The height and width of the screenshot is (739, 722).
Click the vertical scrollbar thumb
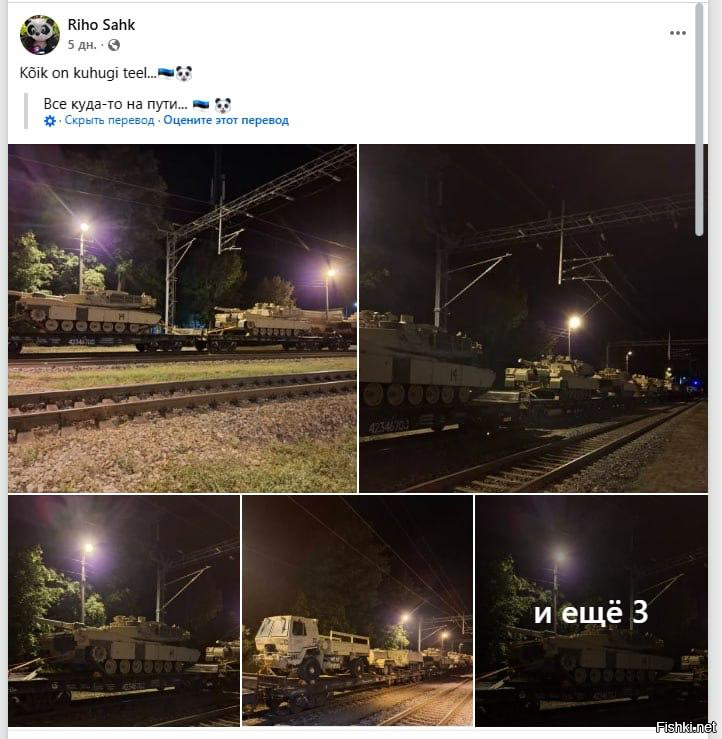[x=699, y=119]
